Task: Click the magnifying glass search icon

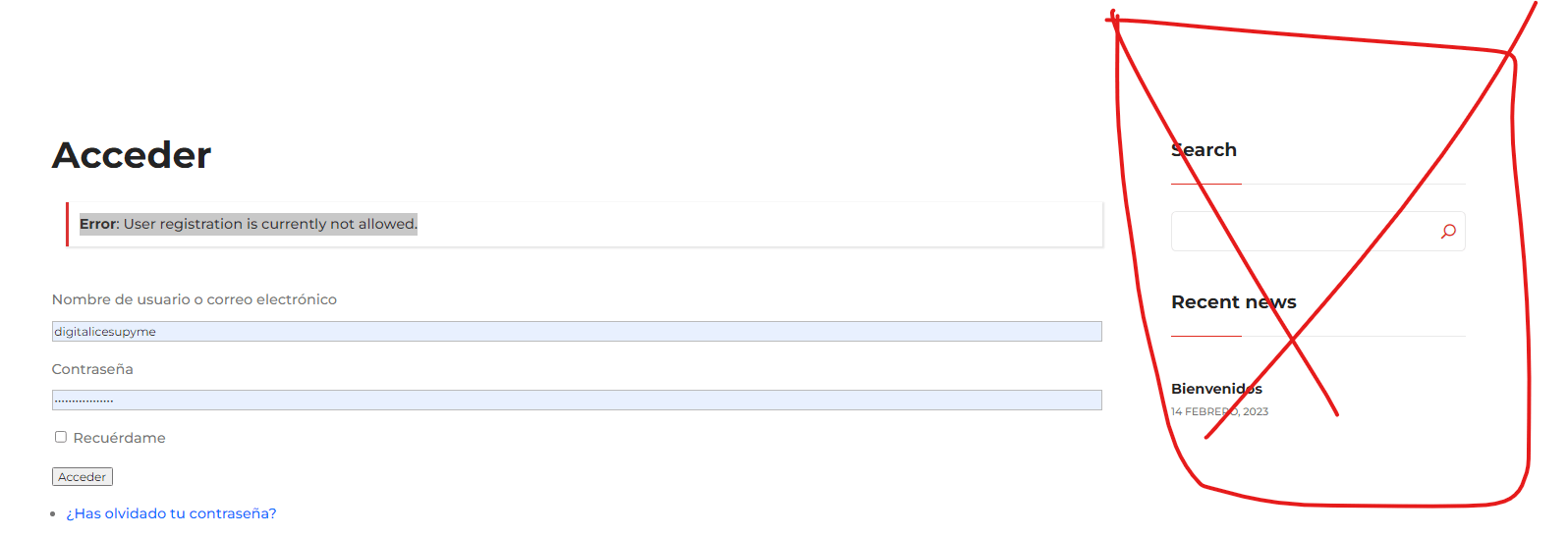Action: click(1448, 232)
